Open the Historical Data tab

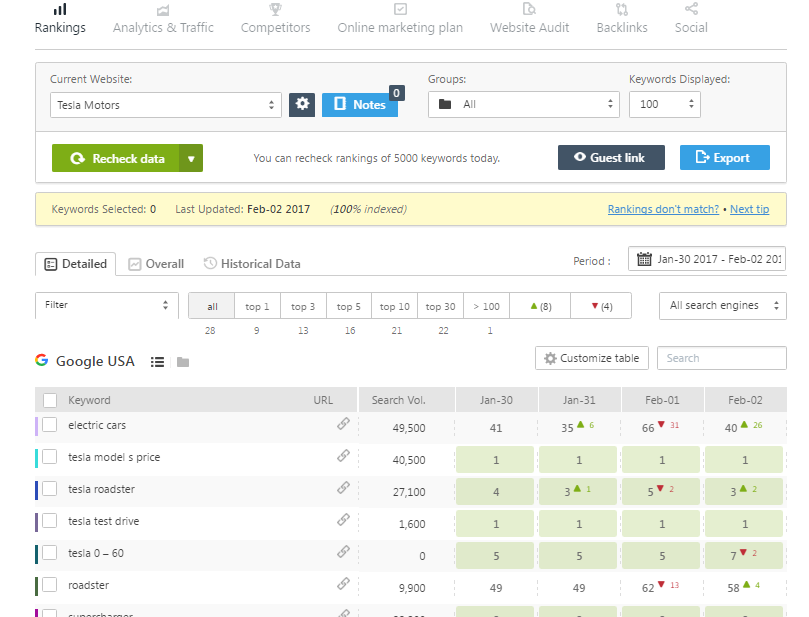coord(252,264)
